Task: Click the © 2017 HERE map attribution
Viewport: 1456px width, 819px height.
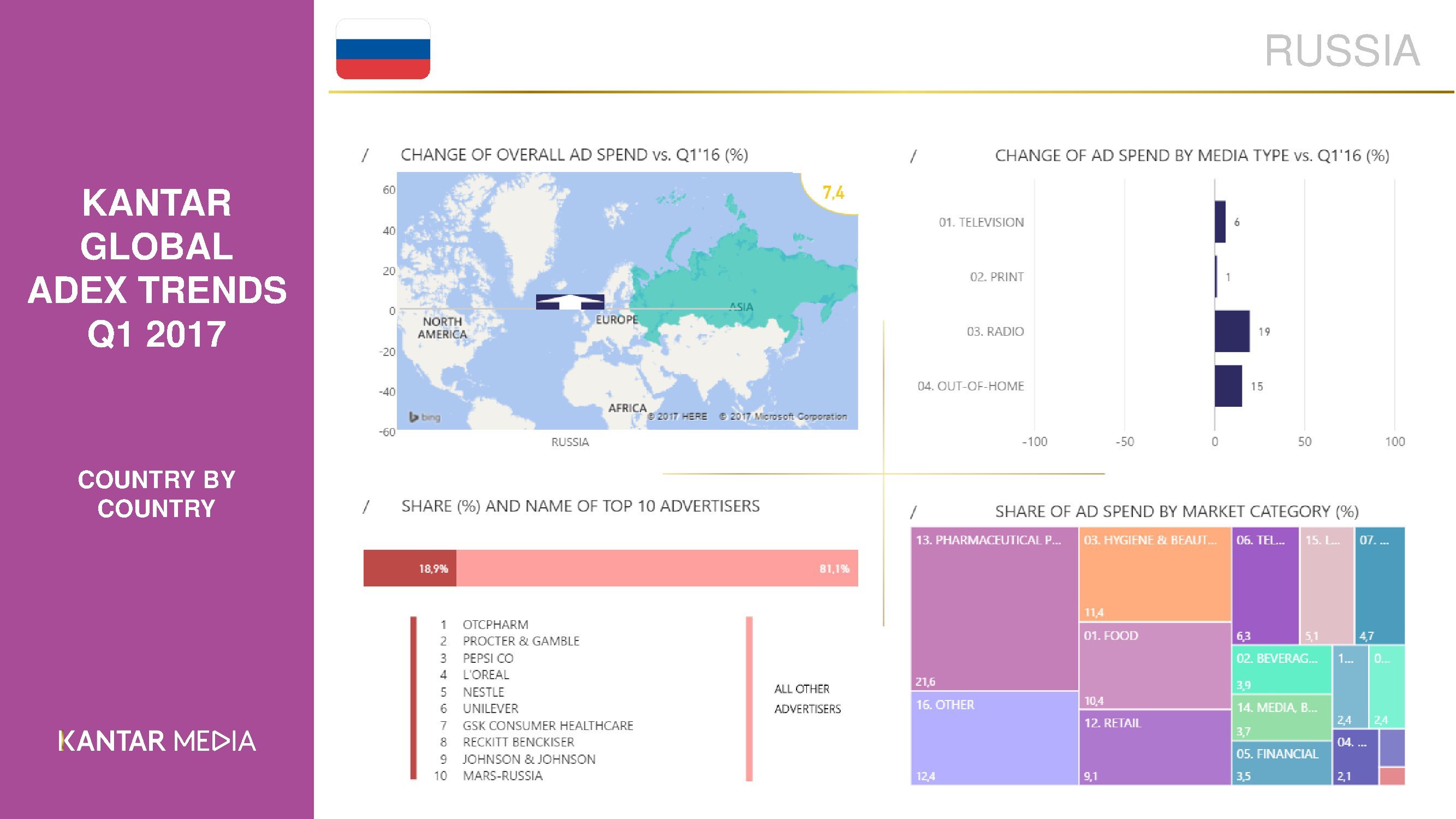Action: click(677, 417)
